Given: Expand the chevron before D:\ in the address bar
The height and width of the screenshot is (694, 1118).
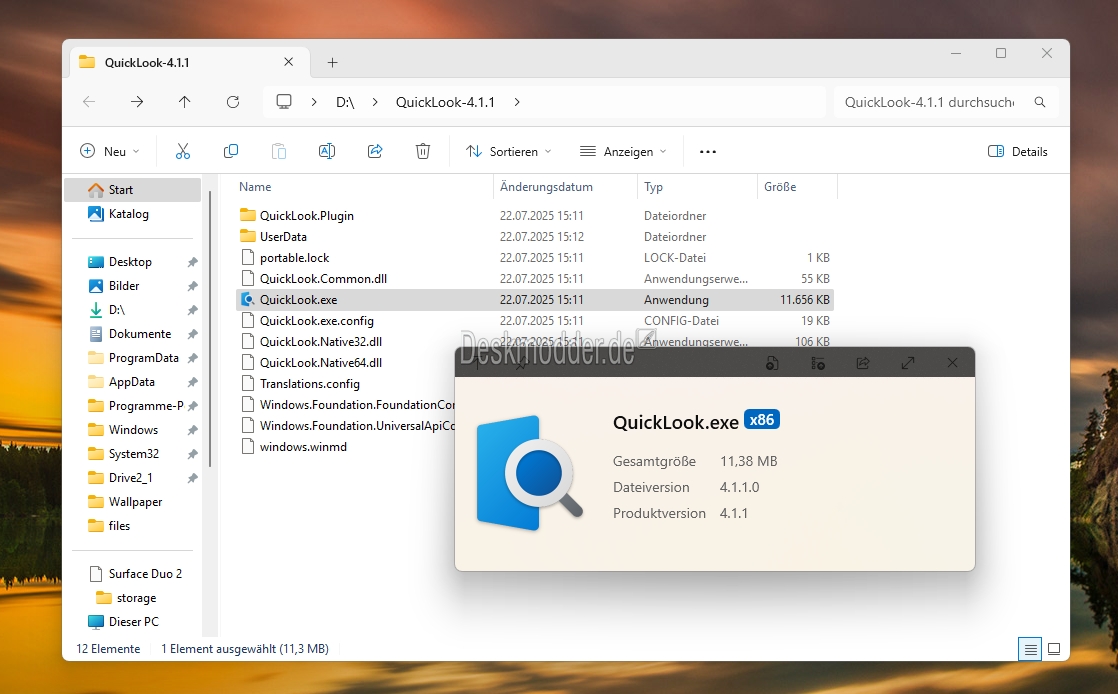Looking at the screenshot, I should (x=314, y=102).
